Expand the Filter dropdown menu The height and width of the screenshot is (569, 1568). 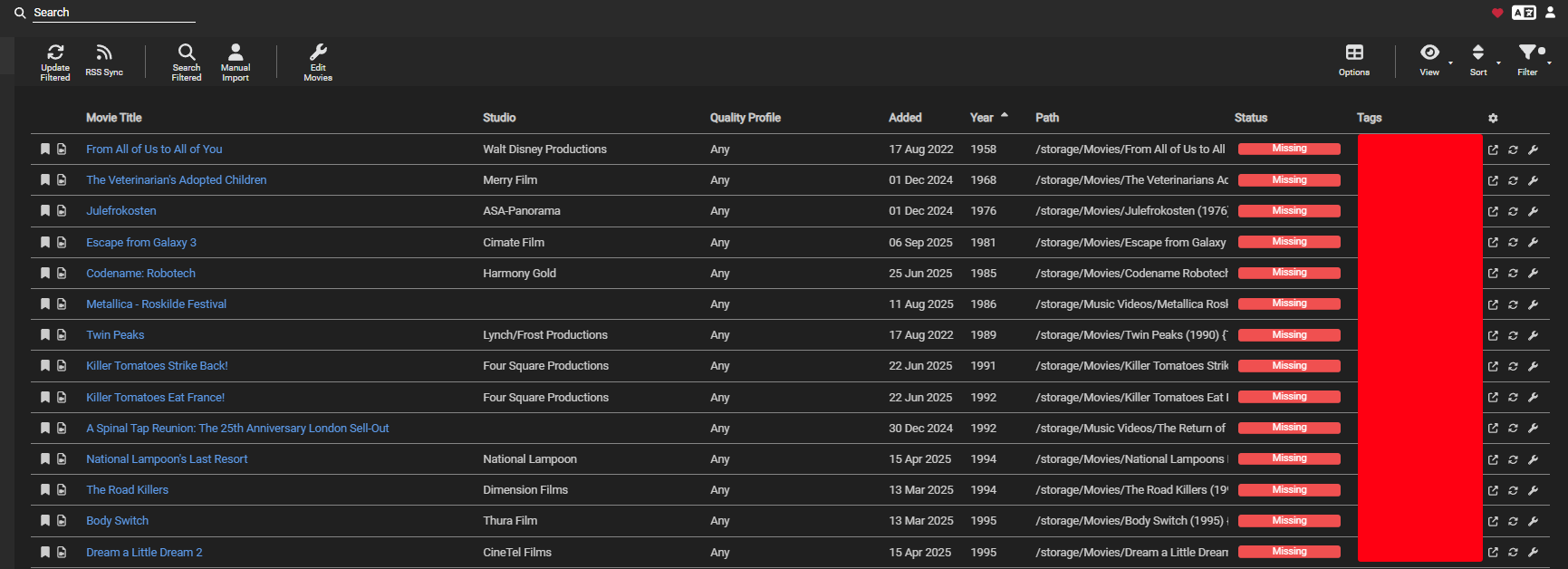pos(1528,53)
